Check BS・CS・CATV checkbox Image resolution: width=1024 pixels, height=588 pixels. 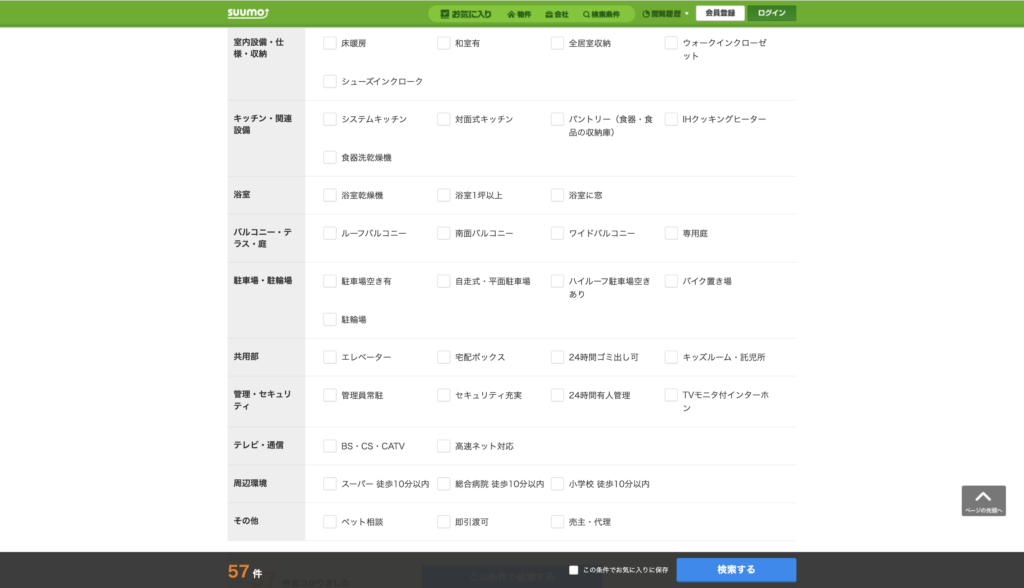[330, 446]
